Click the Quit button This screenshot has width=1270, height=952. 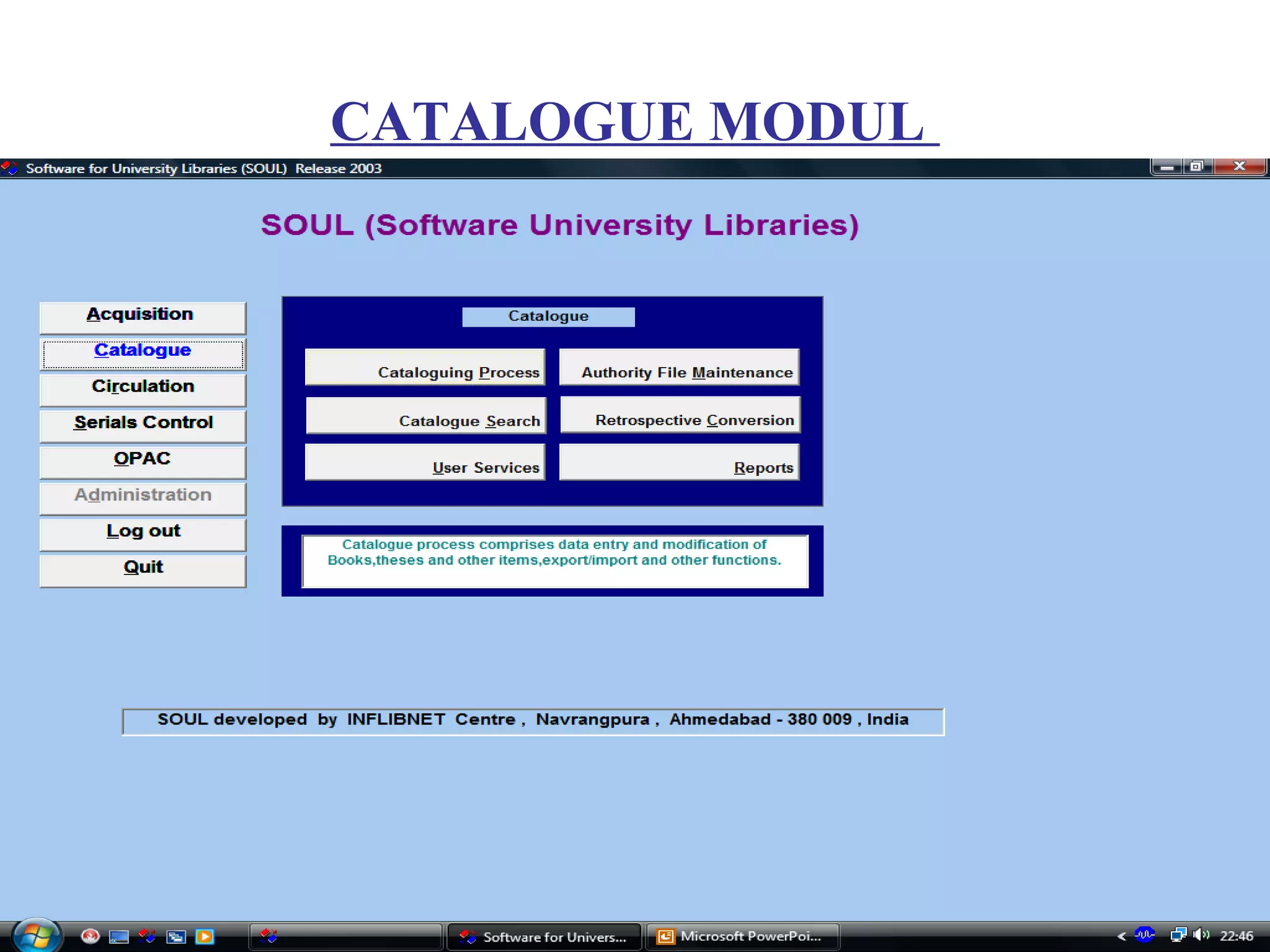point(143,571)
